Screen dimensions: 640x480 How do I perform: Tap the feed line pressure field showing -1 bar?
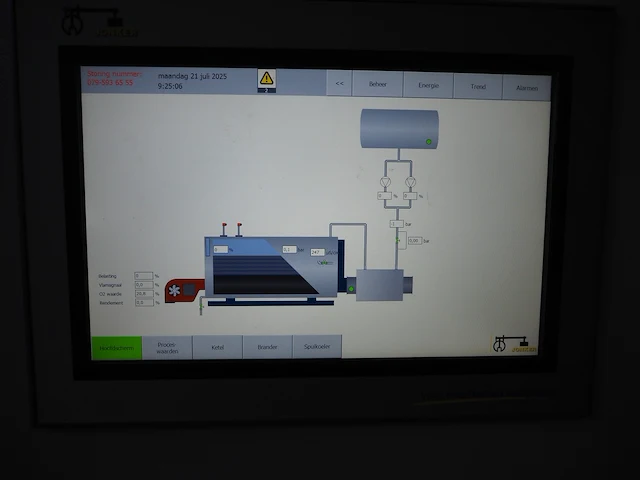click(397, 224)
